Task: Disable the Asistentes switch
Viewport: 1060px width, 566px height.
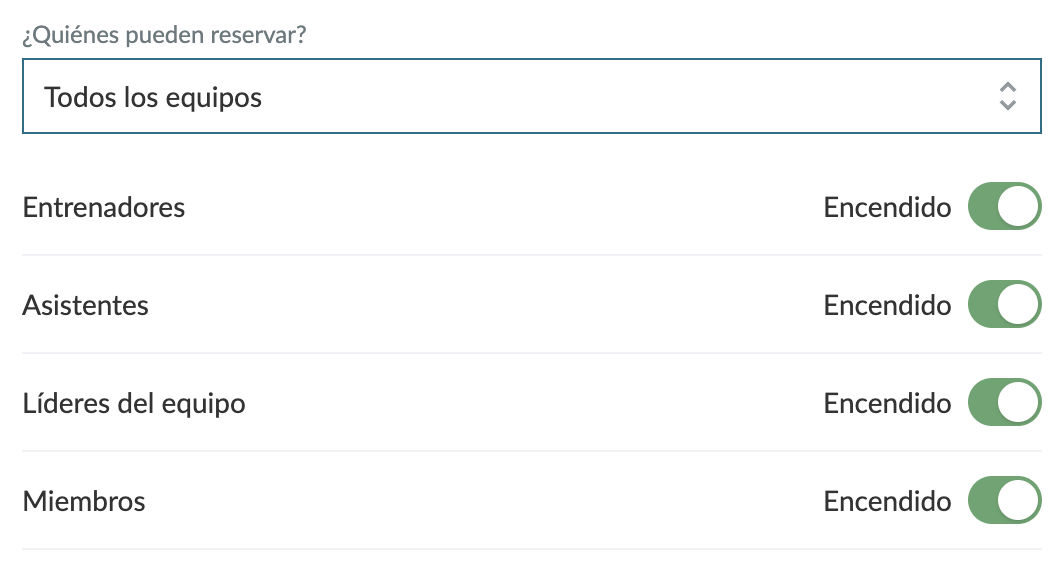Action: pos(1004,305)
